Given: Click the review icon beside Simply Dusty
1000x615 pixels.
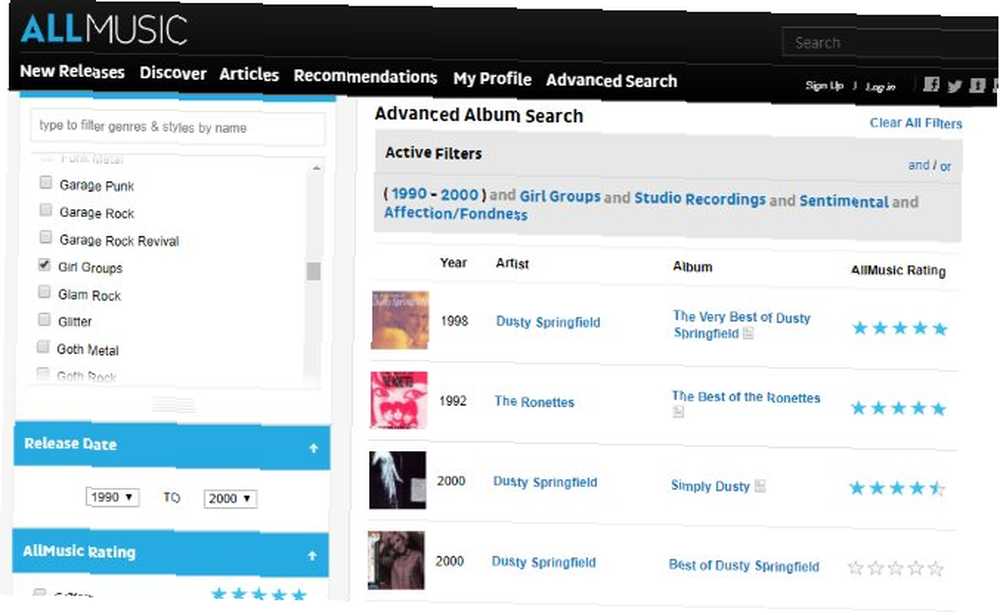Looking at the screenshot, I should coord(760,486).
